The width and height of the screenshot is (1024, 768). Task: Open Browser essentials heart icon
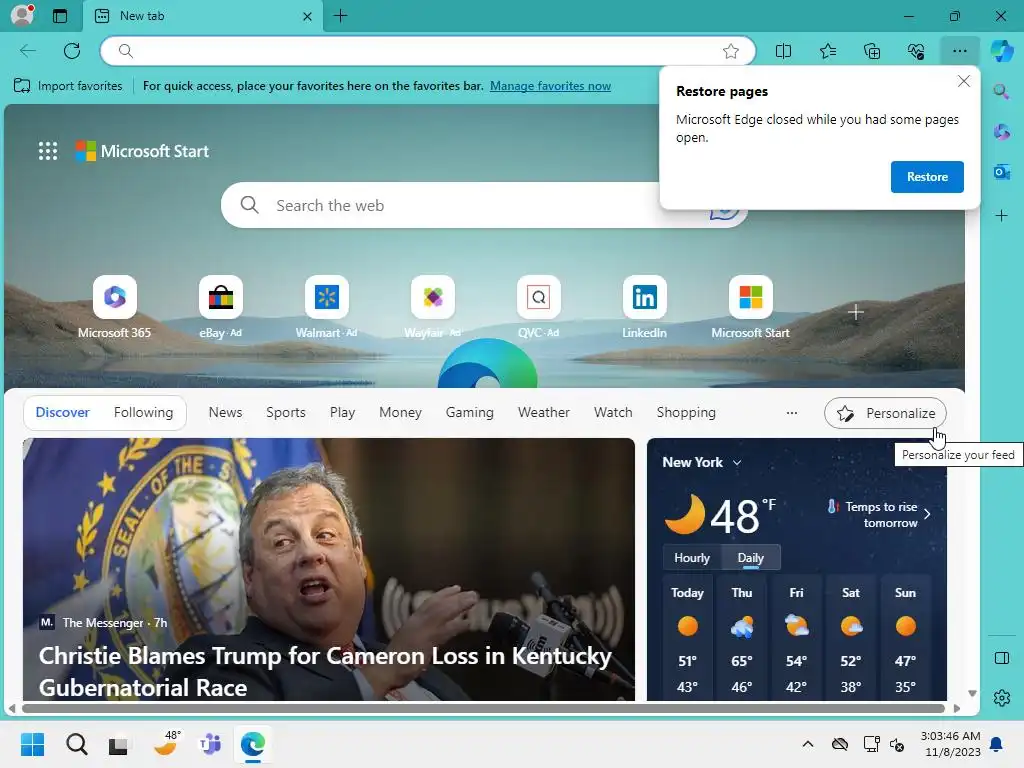pyautogui.click(x=916, y=51)
